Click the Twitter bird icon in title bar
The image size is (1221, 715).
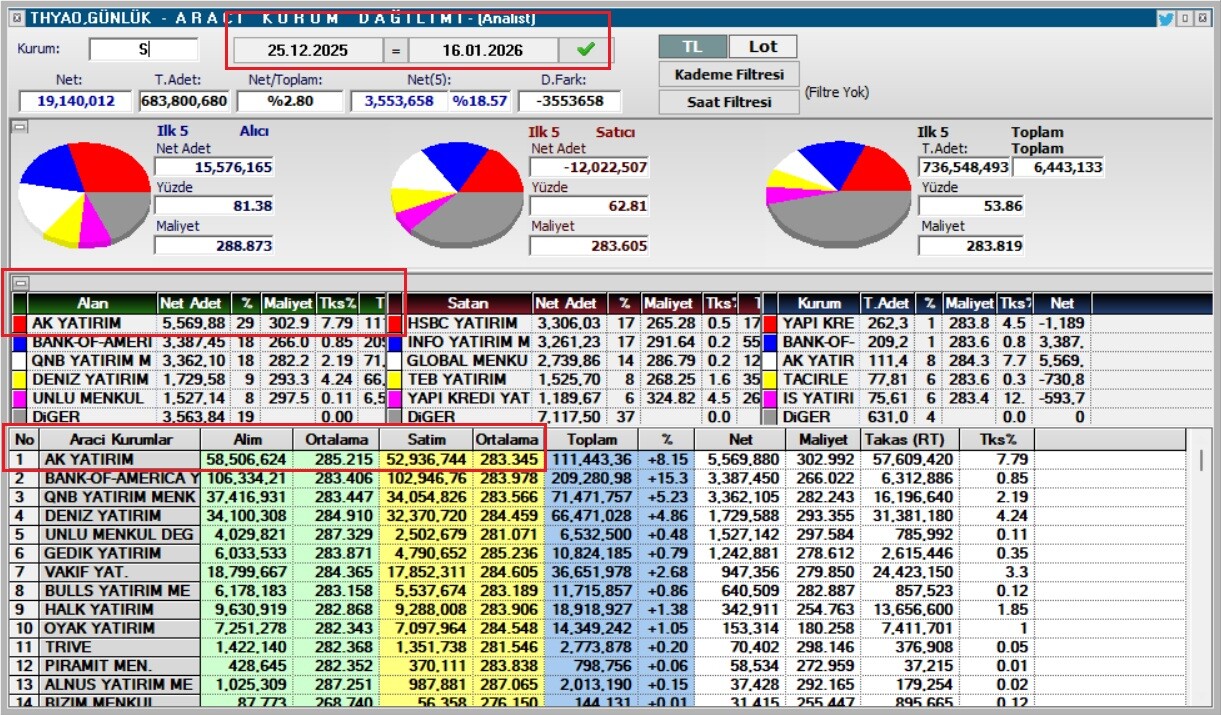click(x=1165, y=18)
